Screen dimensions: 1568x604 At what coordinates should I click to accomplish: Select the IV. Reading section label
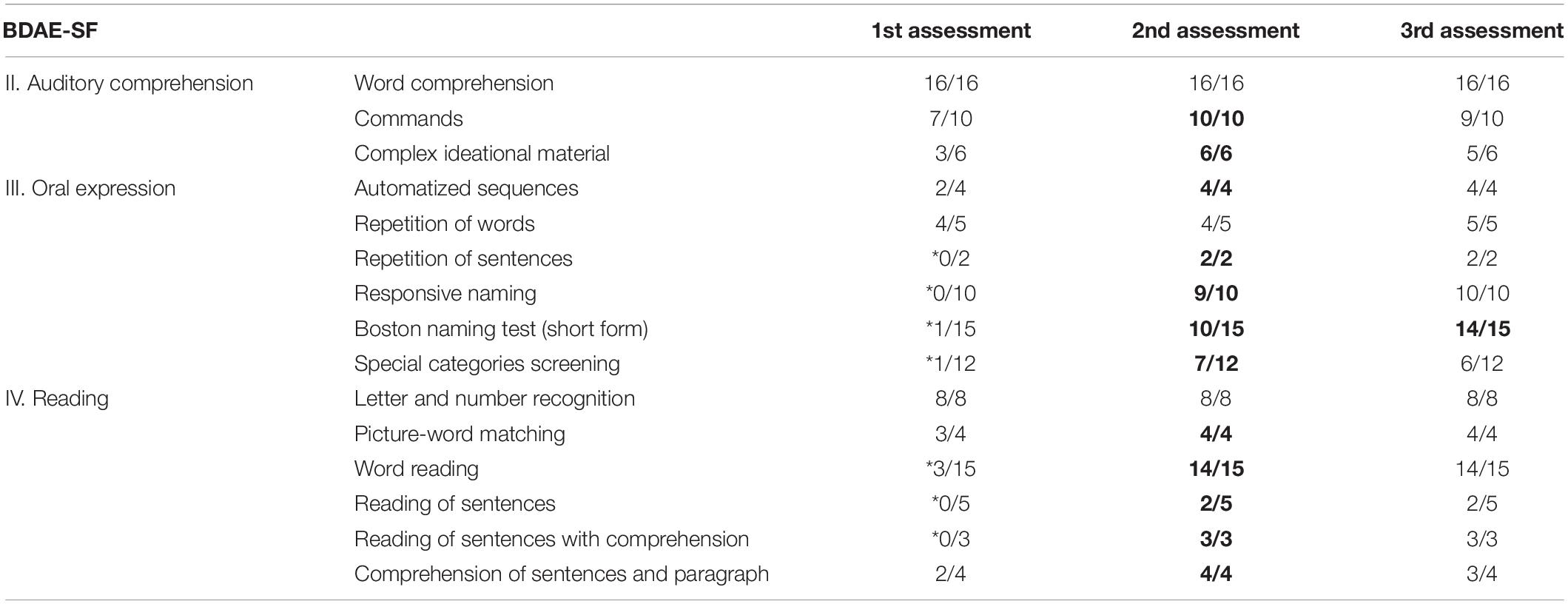click(x=57, y=398)
